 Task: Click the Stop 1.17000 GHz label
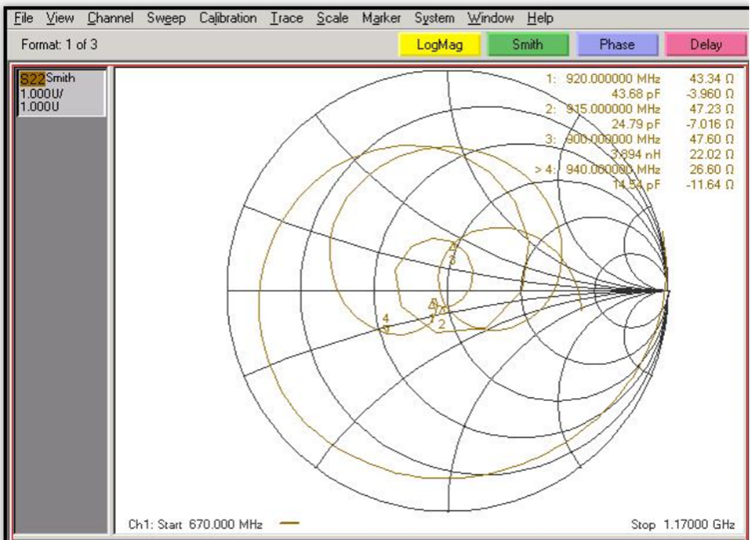point(683,524)
